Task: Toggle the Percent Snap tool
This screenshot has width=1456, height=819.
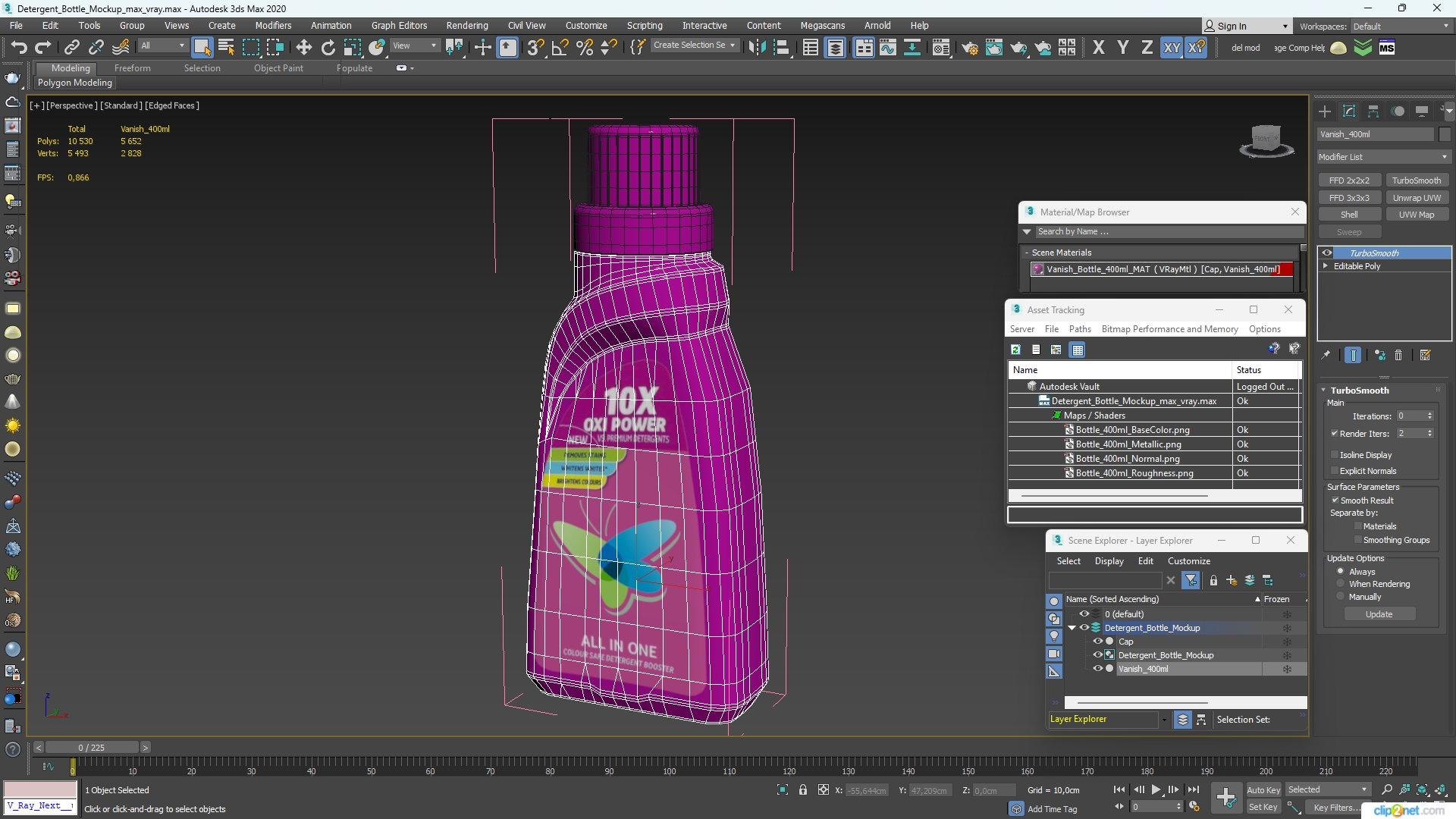Action: click(x=585, y=48)
